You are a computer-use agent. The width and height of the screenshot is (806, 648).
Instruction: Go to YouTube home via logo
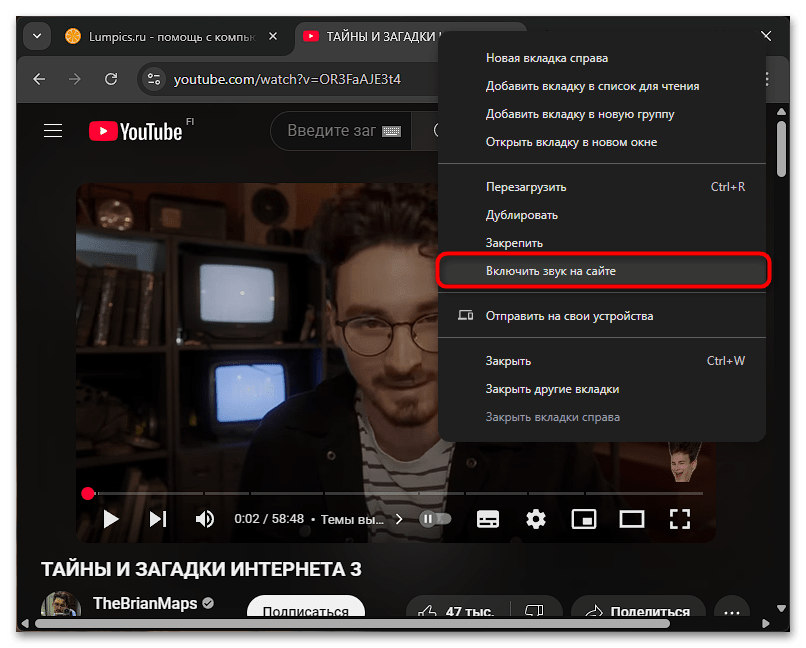tap(136, 131)
